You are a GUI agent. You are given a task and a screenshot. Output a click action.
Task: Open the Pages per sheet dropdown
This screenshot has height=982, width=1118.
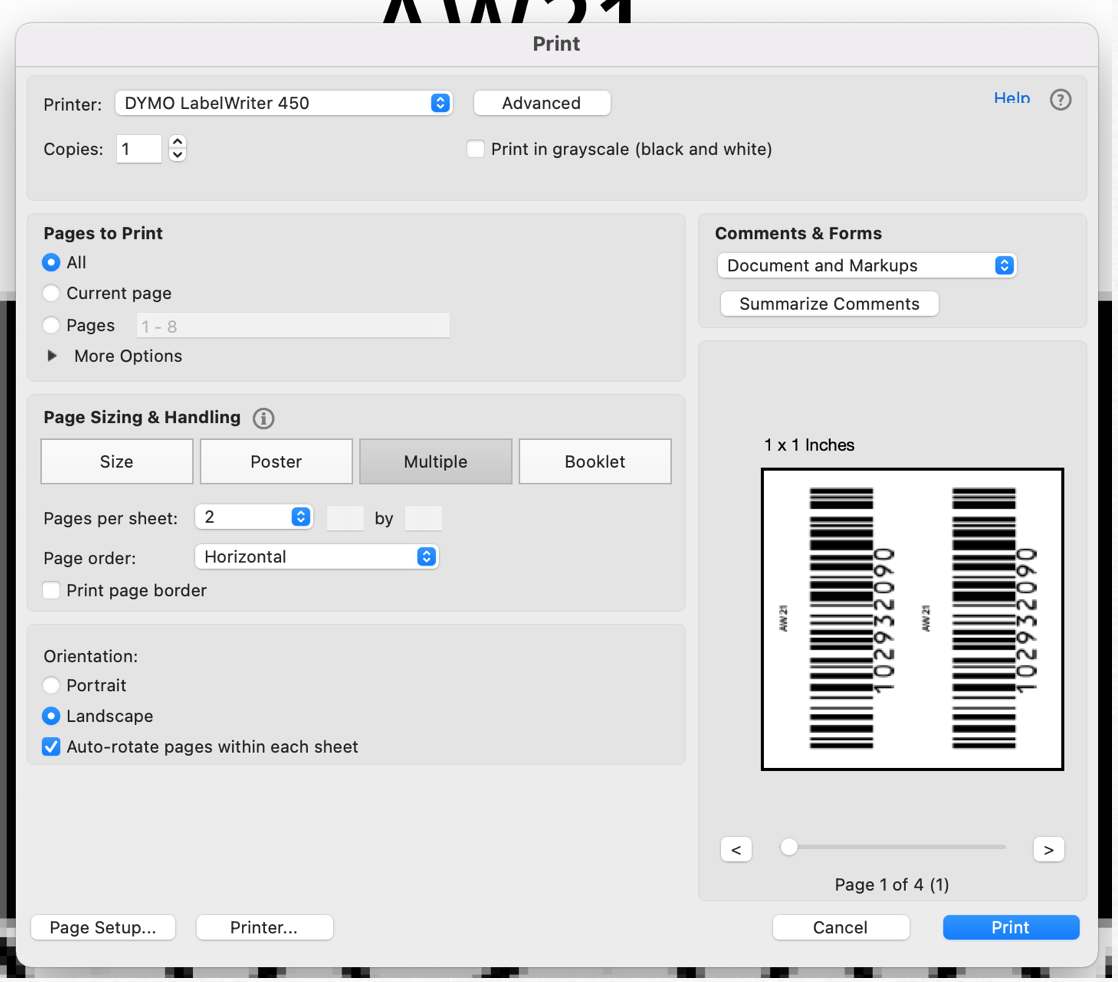click(254, 517)
